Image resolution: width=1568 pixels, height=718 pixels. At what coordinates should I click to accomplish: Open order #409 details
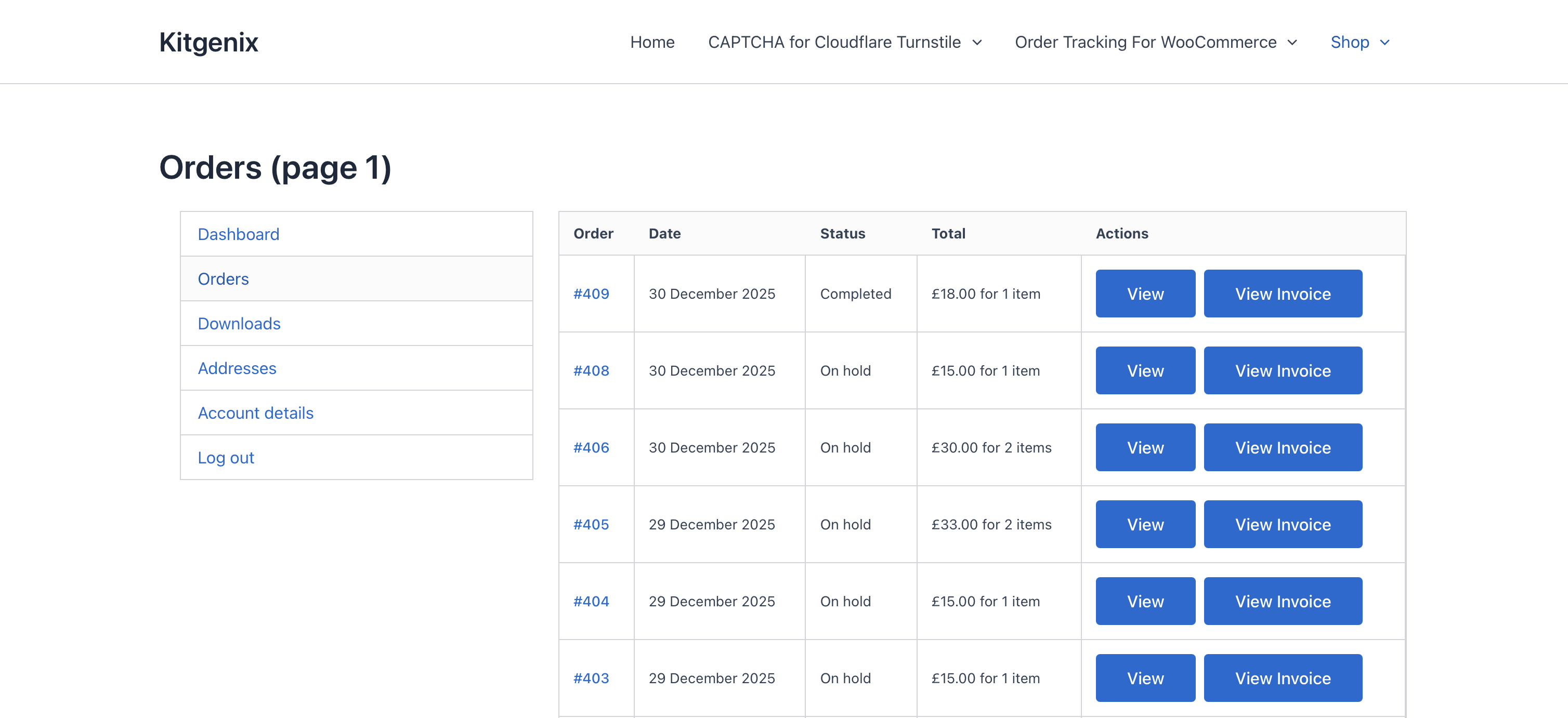click(x=592, y=294)
